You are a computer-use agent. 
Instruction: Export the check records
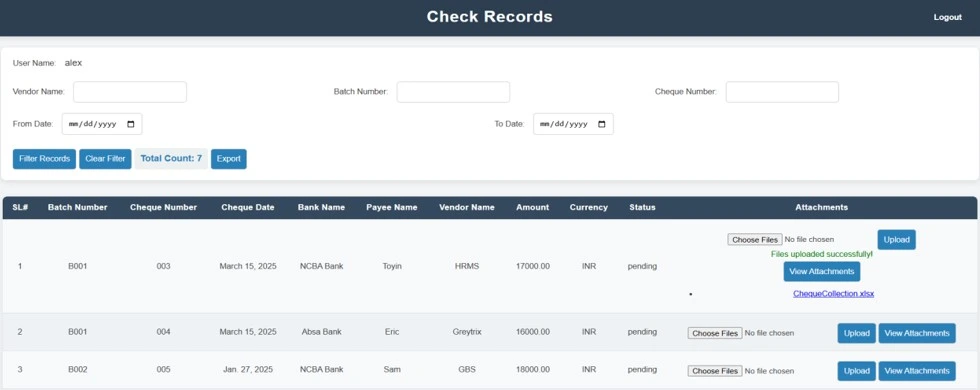pyautogui.click(x=229, y=159)
